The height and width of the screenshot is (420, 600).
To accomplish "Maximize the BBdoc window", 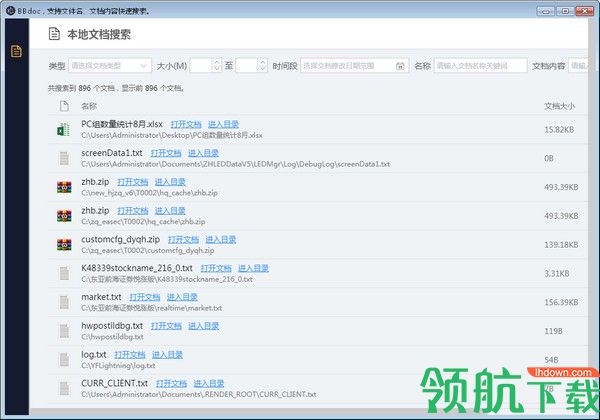I will pyautogui.click(x=565, y=11).
